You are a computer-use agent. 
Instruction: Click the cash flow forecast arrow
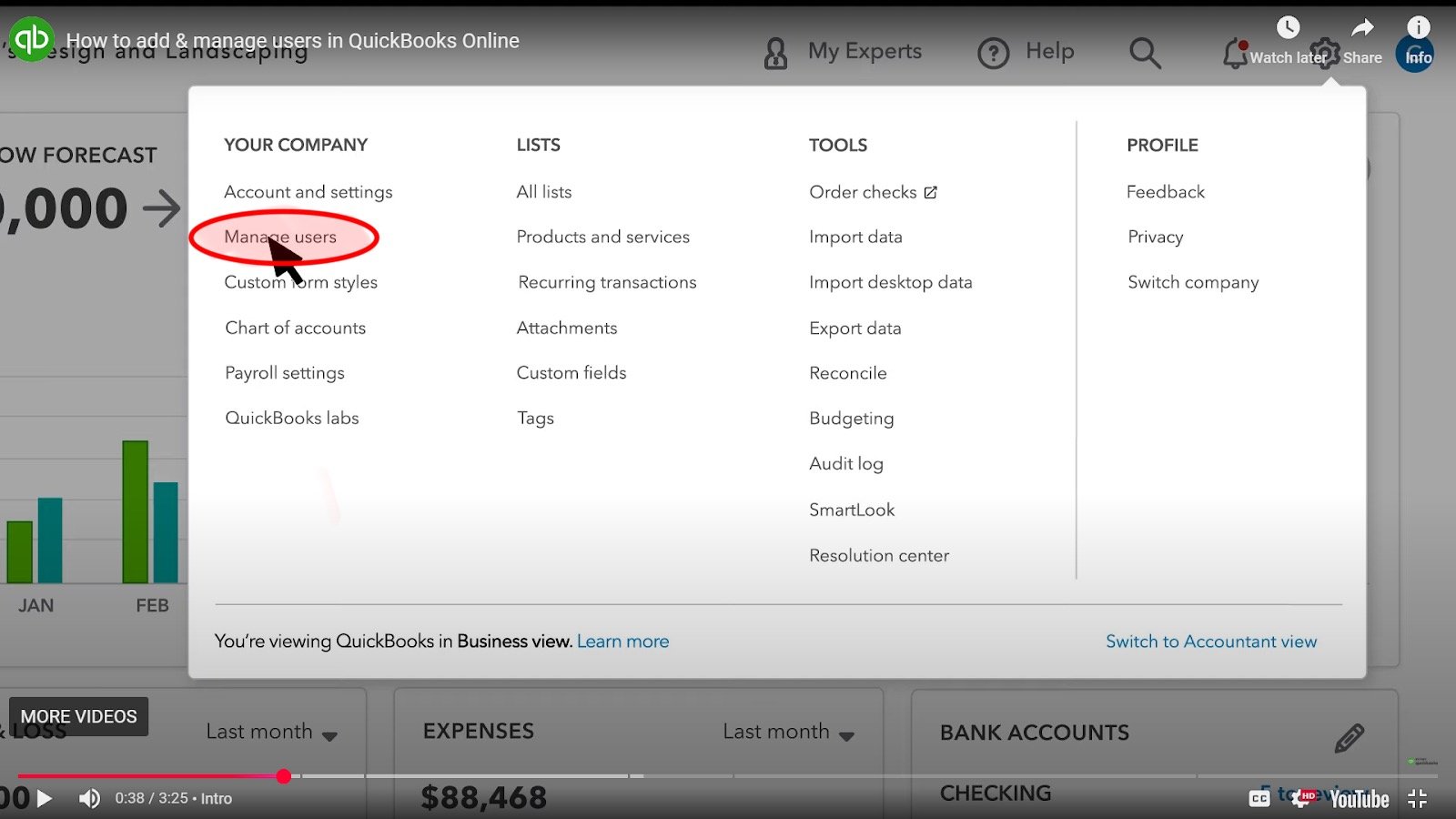click(x=162, y=209)
